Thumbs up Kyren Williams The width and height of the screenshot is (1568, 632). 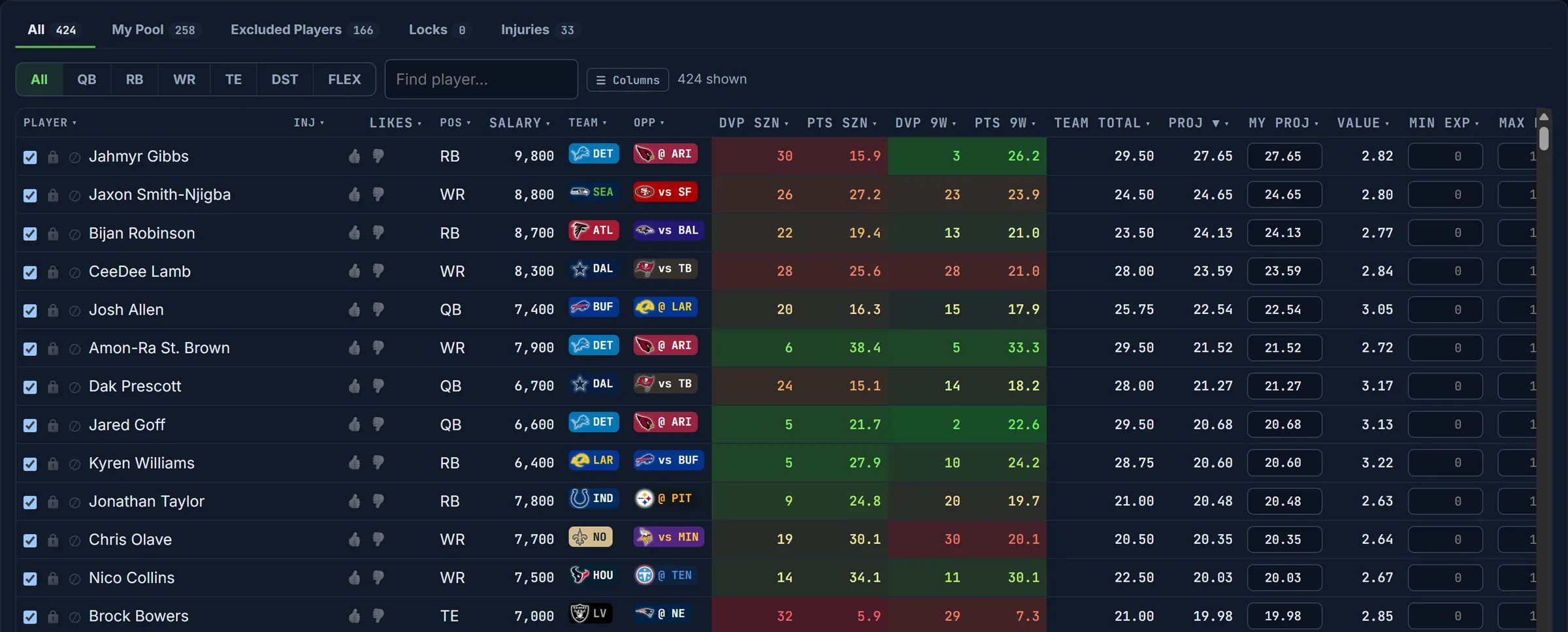pos(354,463)
